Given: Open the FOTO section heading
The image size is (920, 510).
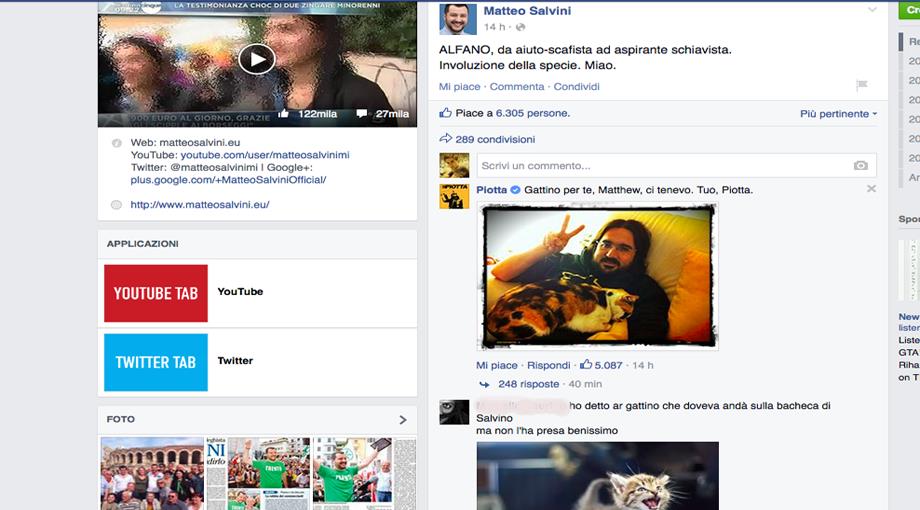Looking at the screenshot, I should coord(121,419).
